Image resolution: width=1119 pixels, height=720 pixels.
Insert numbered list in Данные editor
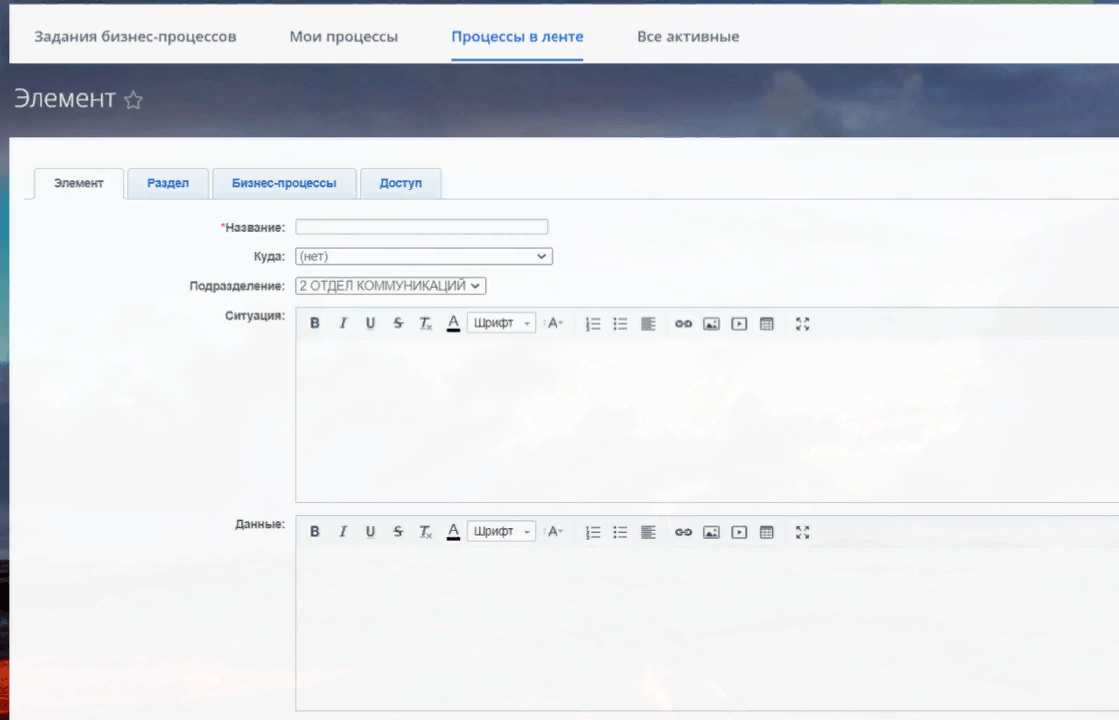point(592,532)
